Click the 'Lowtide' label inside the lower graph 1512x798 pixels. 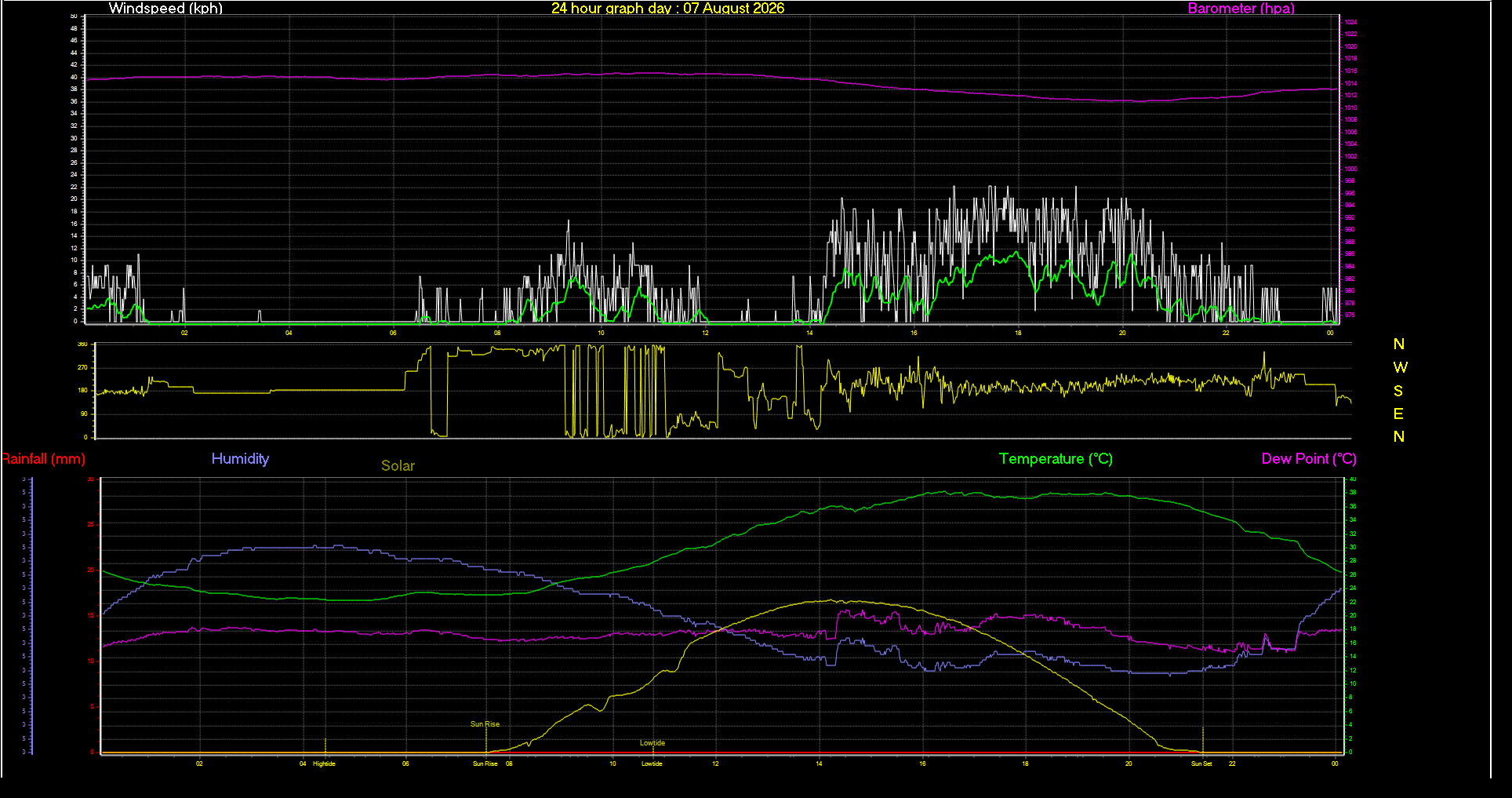(x=652, y=743)
